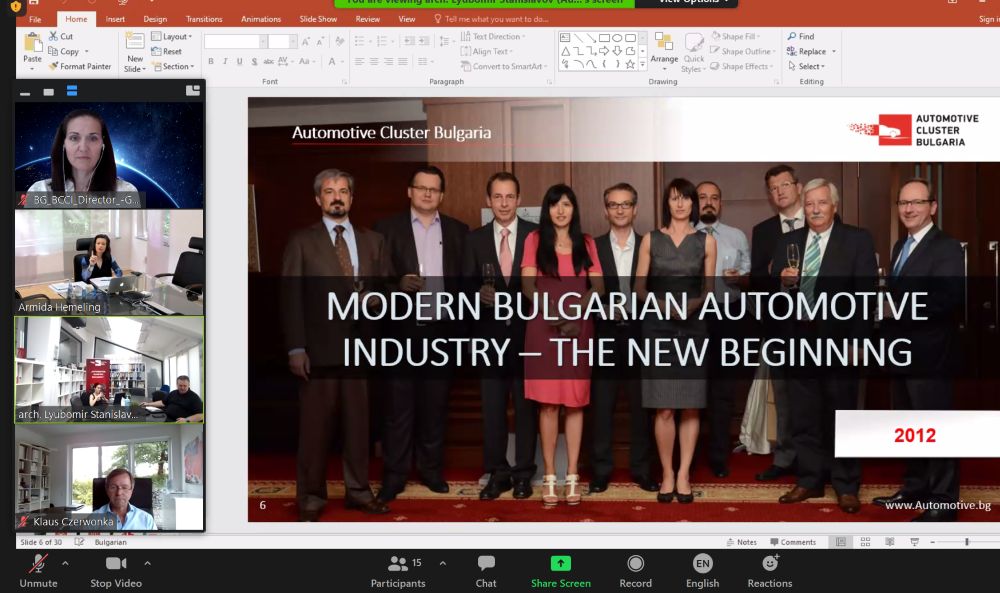
Task: Open the Layout dropdown
Action: (x=172, y=36)
